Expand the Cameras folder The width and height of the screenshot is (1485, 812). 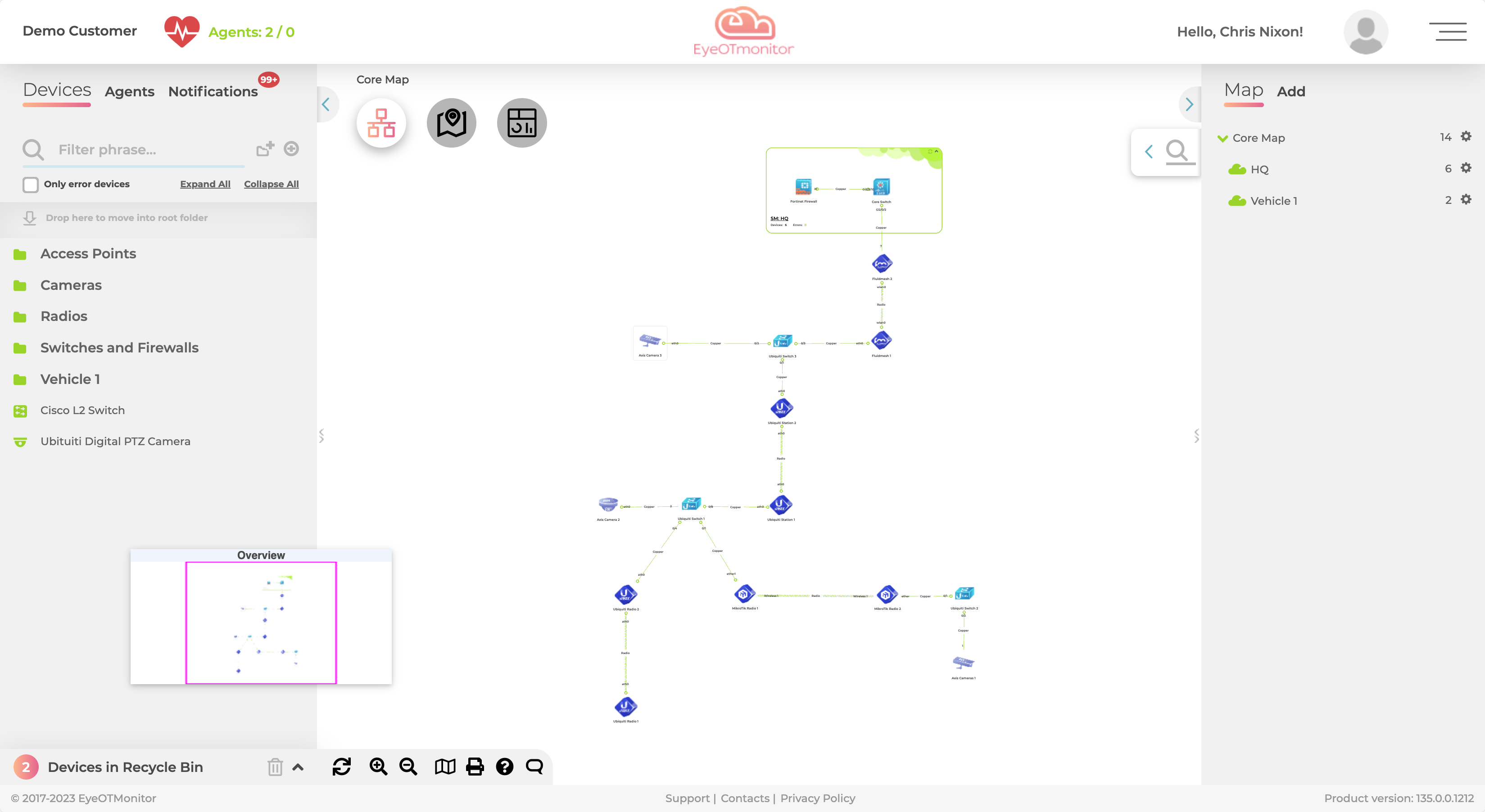click(71, 285)
